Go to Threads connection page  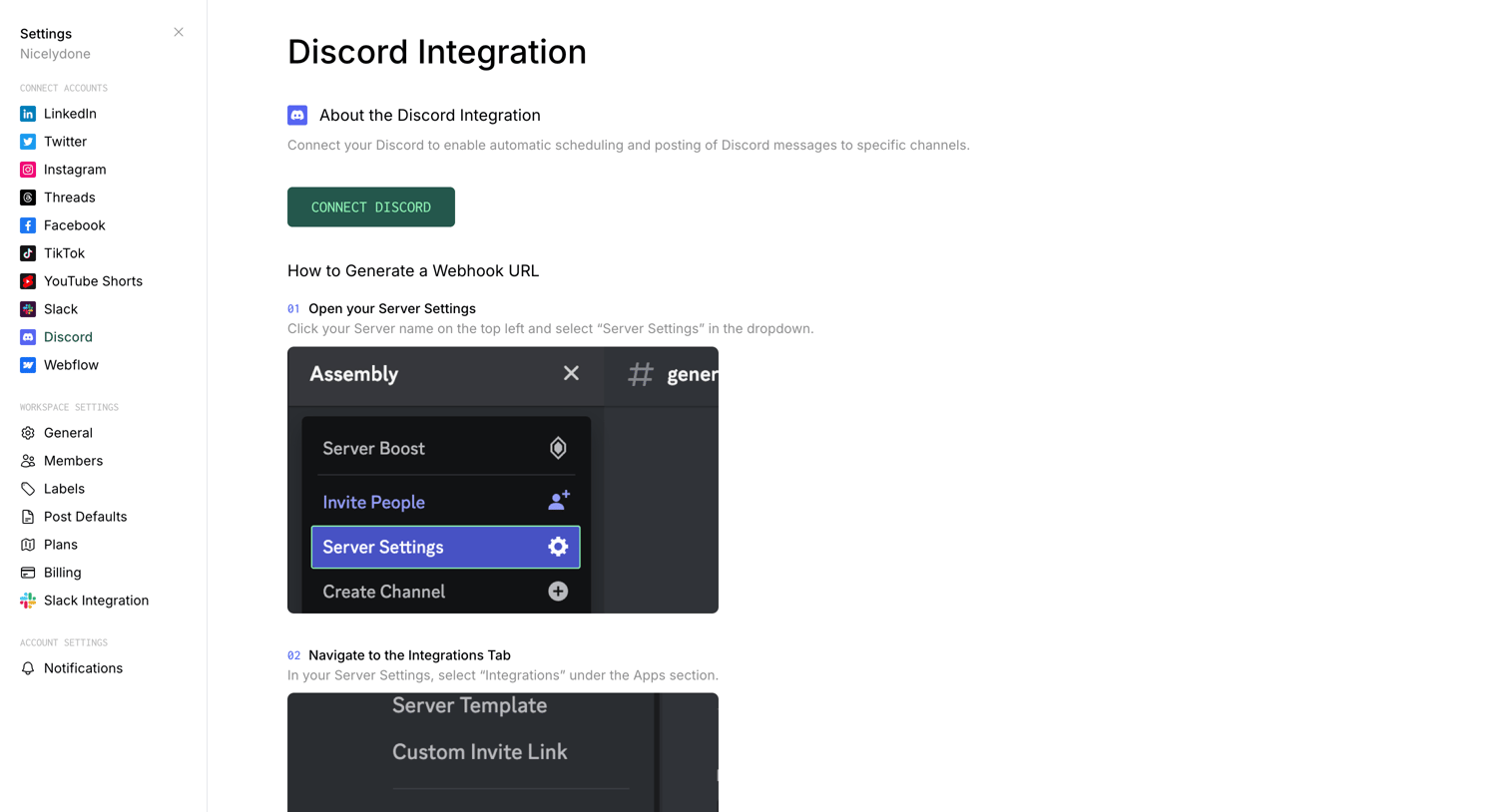tap(70, 198)
